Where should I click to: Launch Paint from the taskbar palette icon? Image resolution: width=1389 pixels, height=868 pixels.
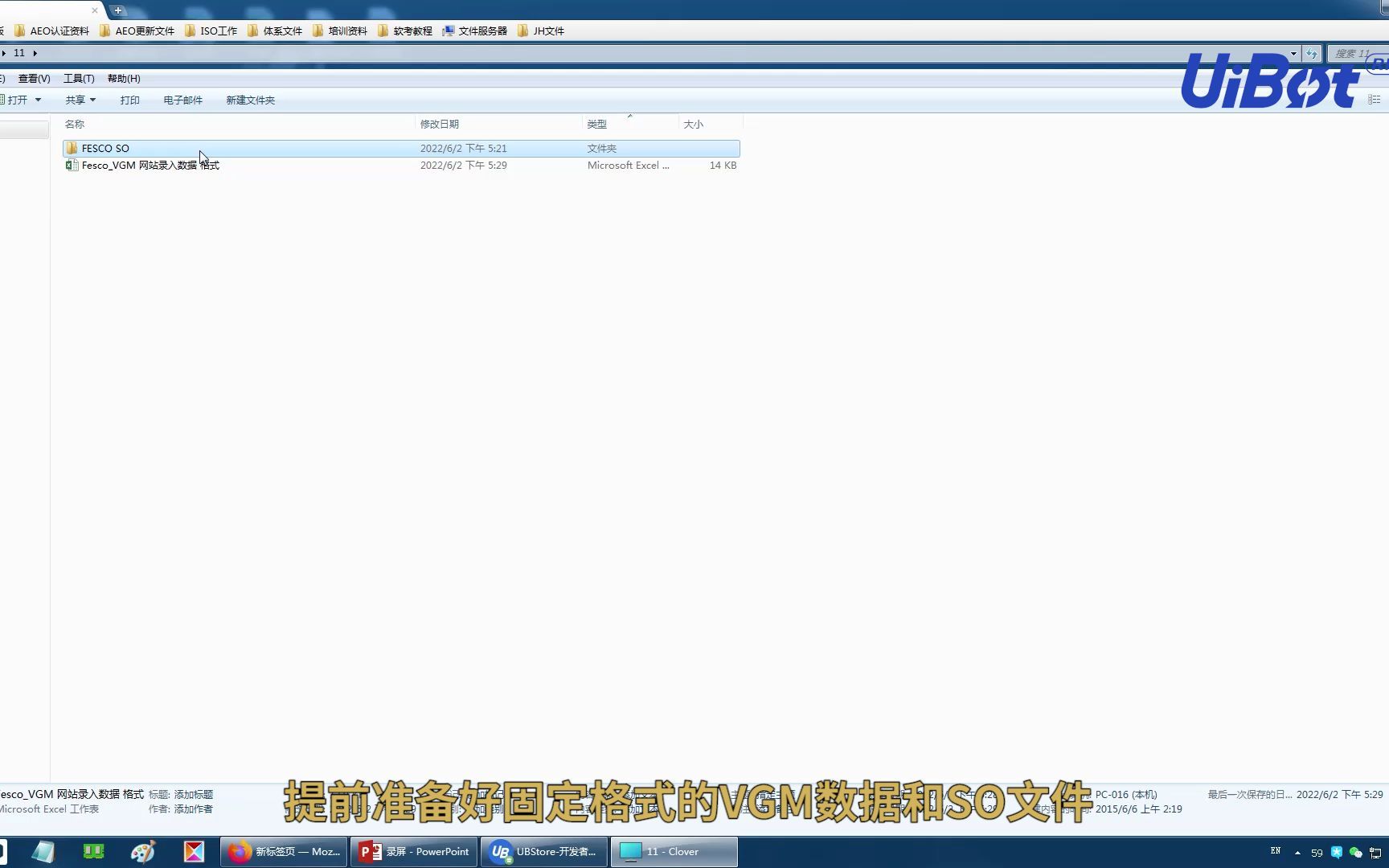143,852
